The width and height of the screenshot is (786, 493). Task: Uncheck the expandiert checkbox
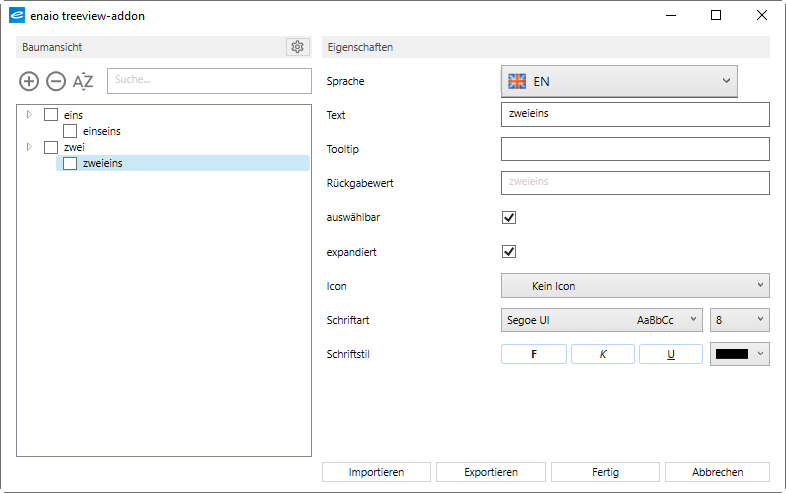pyautogui.click(x=509, y=251)
